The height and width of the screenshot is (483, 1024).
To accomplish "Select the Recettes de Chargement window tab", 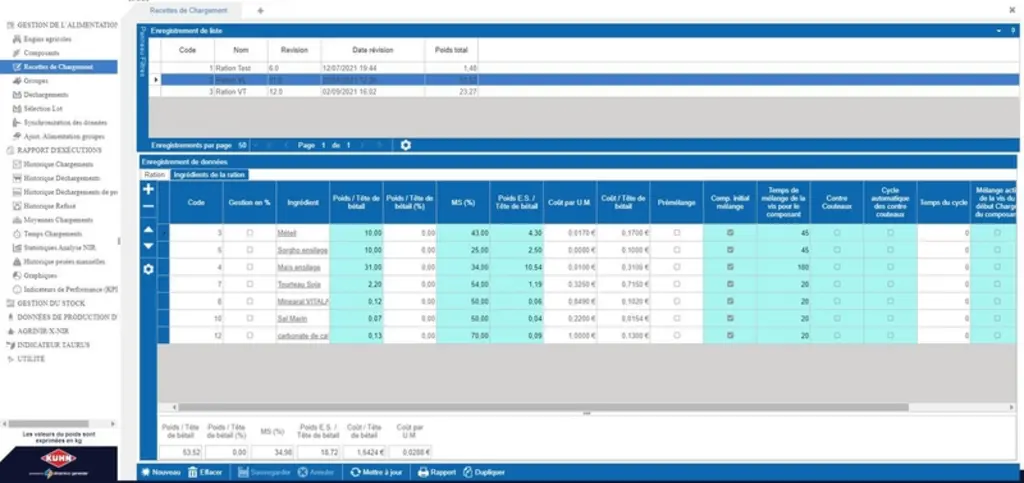I will click(x=189, y=10).
